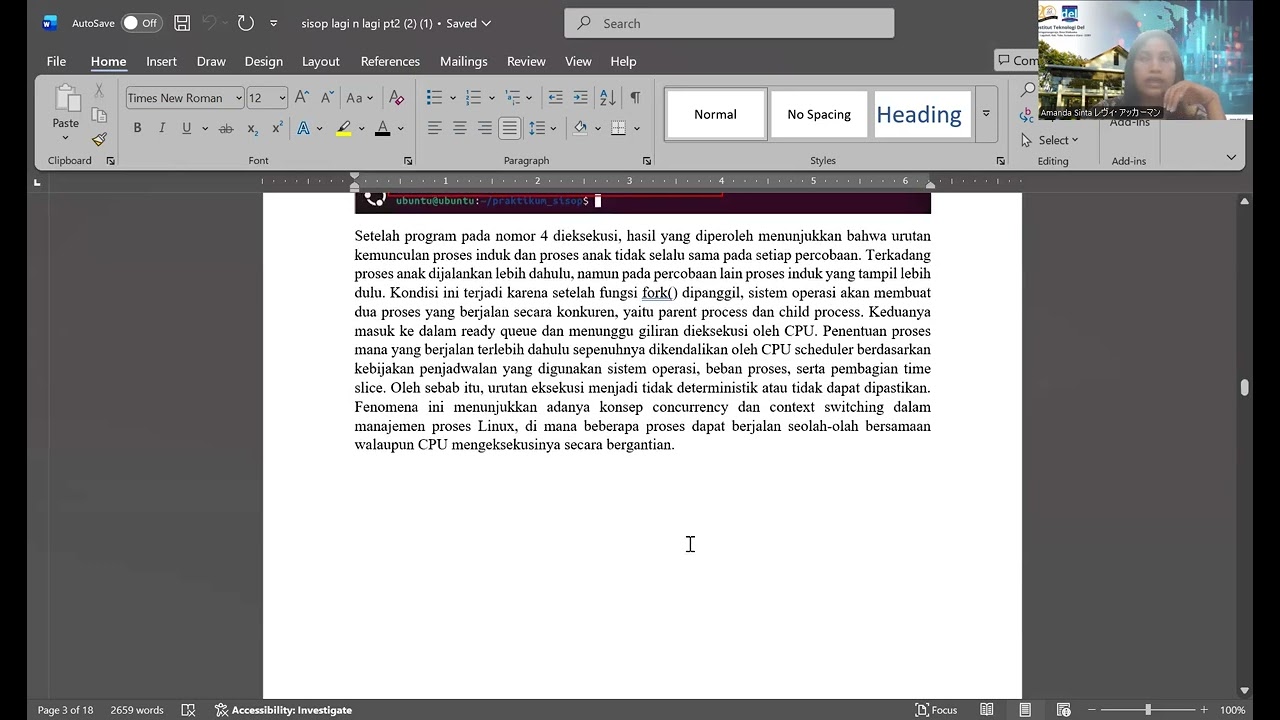Open Clipboard pane launcher
1280x720 pixels.
[110, 161]
